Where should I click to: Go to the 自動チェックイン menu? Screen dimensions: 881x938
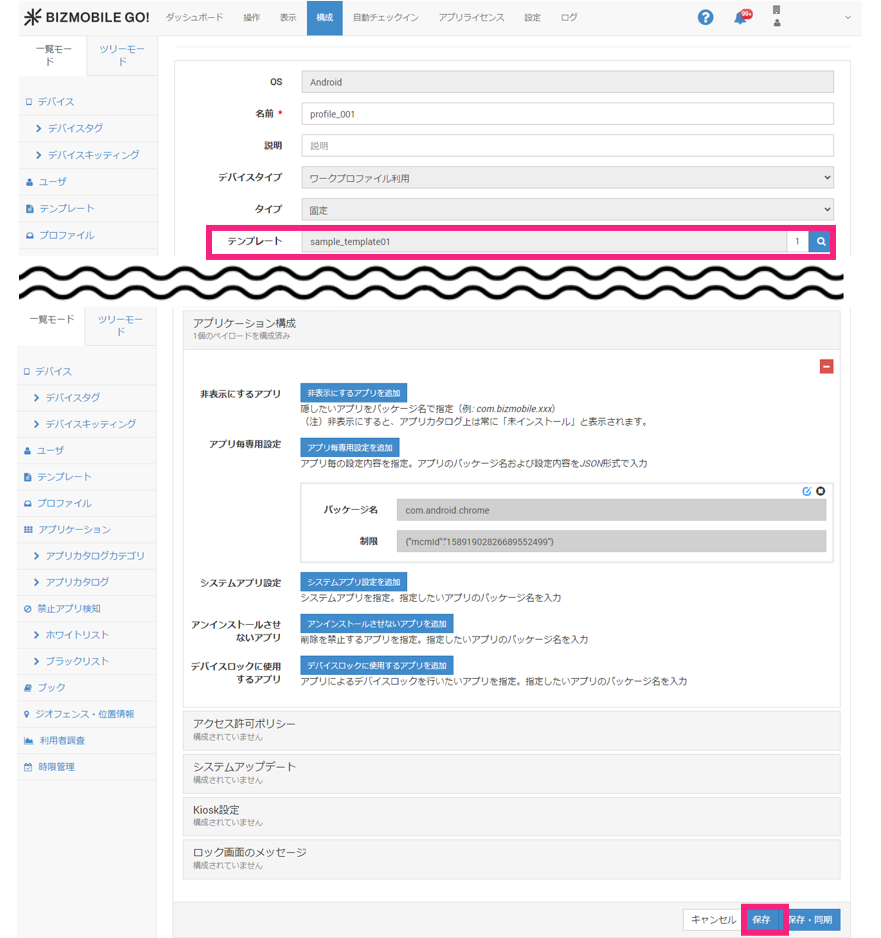pos(386,18)
